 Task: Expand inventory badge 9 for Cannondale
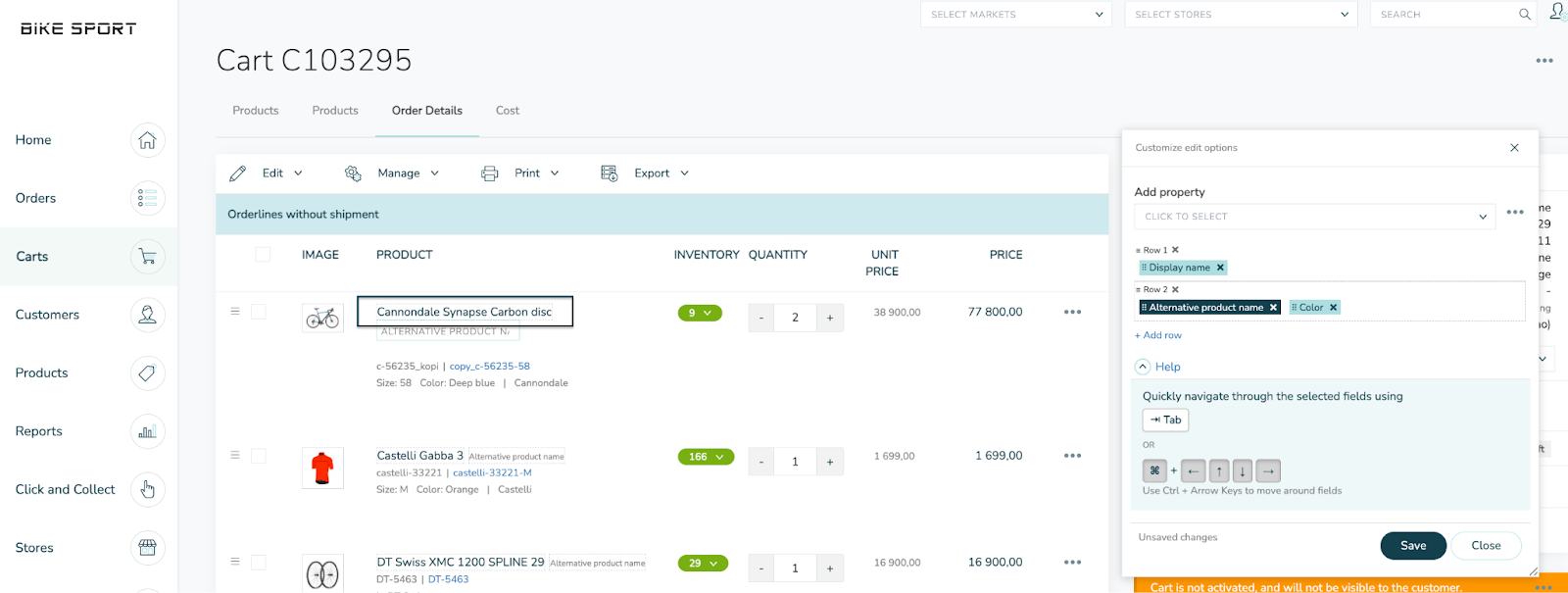coord(700,313)
